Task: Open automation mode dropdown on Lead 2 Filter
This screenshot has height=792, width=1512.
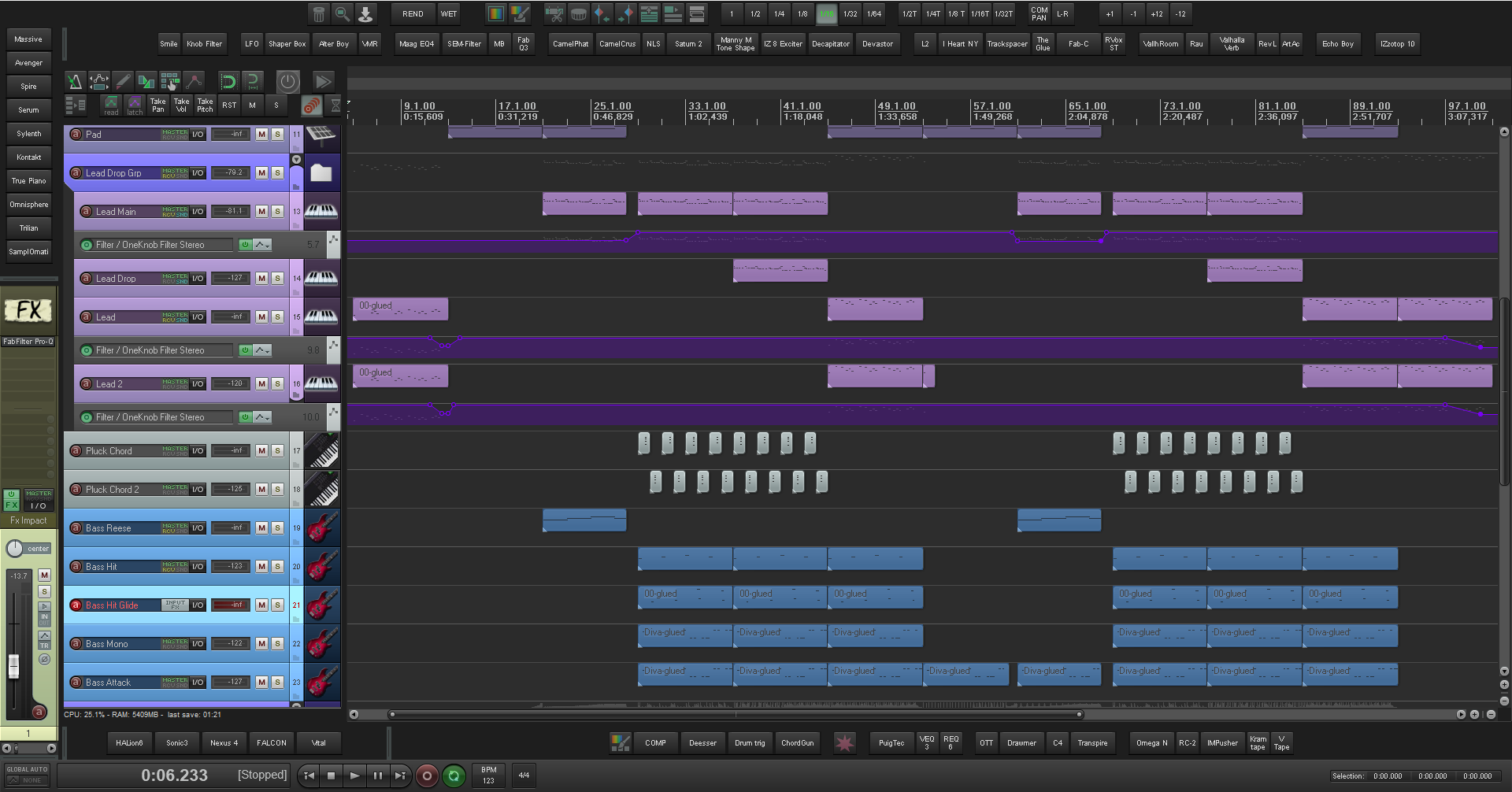Action: pos(262,417)
